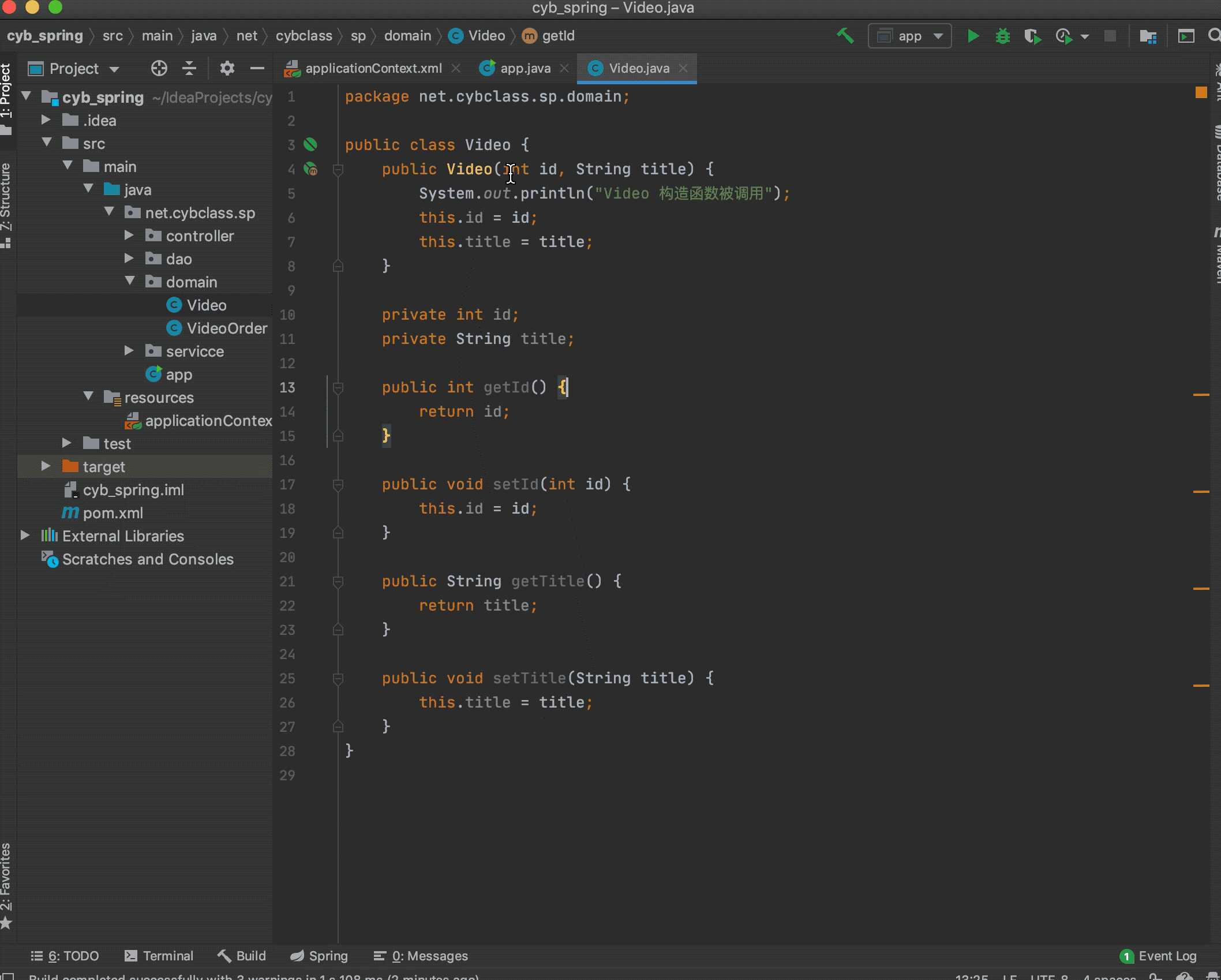Switch to applicationContext.xml tab

tap(373, 68)
